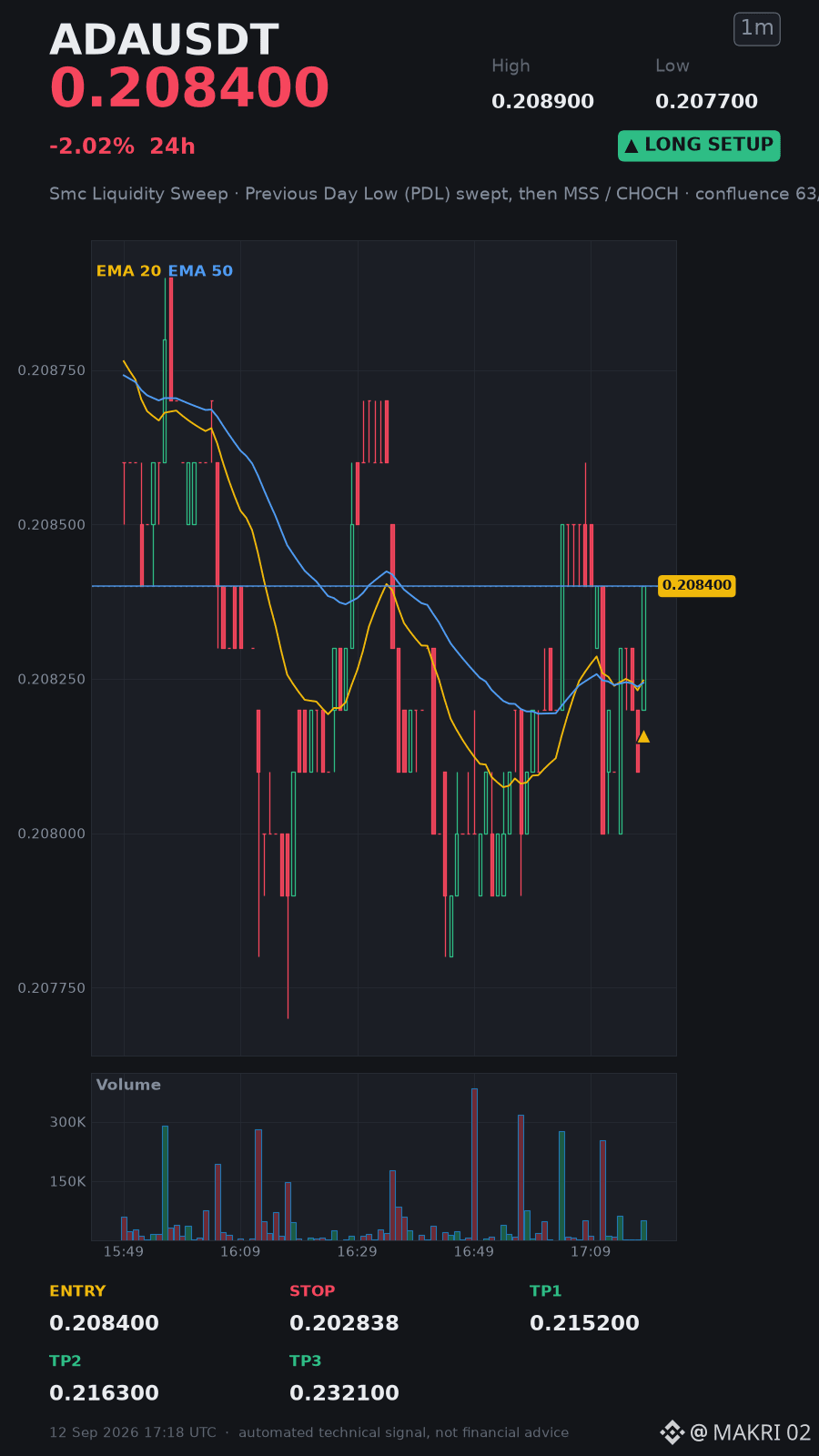Screen dimensions: 819x1456
Task: Click the Binance diamond logo icon
Action: pyautogui.click(x=672, y=1432)
